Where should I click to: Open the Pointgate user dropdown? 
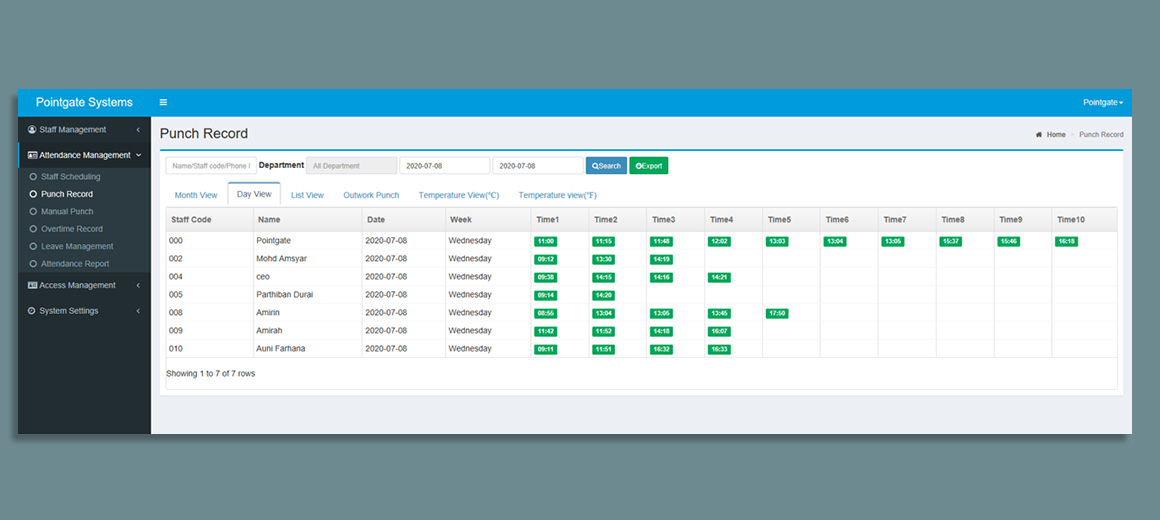(1103, 102)
